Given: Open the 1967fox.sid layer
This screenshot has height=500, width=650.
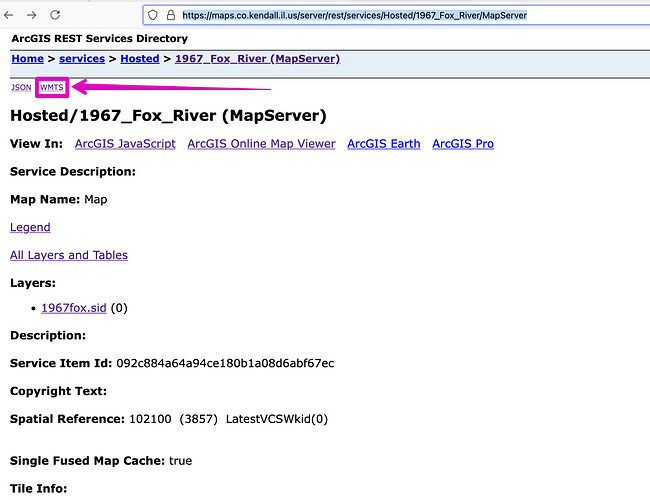Looking at the screenshot, I should [73, 308].
